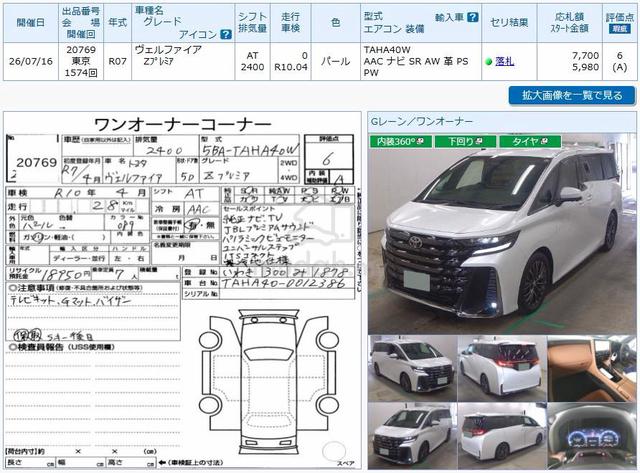Open the タイヤ tire view button
640x473 pixels.
[x=530, y=141]
